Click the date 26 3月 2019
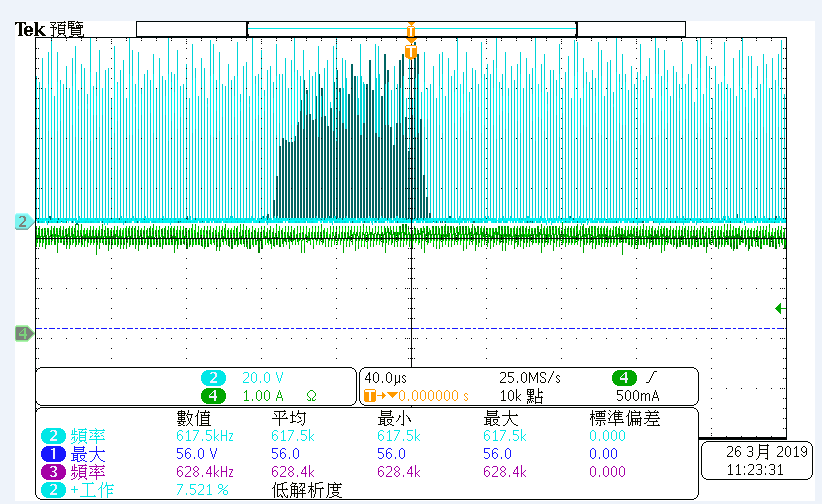The height and width of the screenshot is (504, 822). click(x=766, y=452)
